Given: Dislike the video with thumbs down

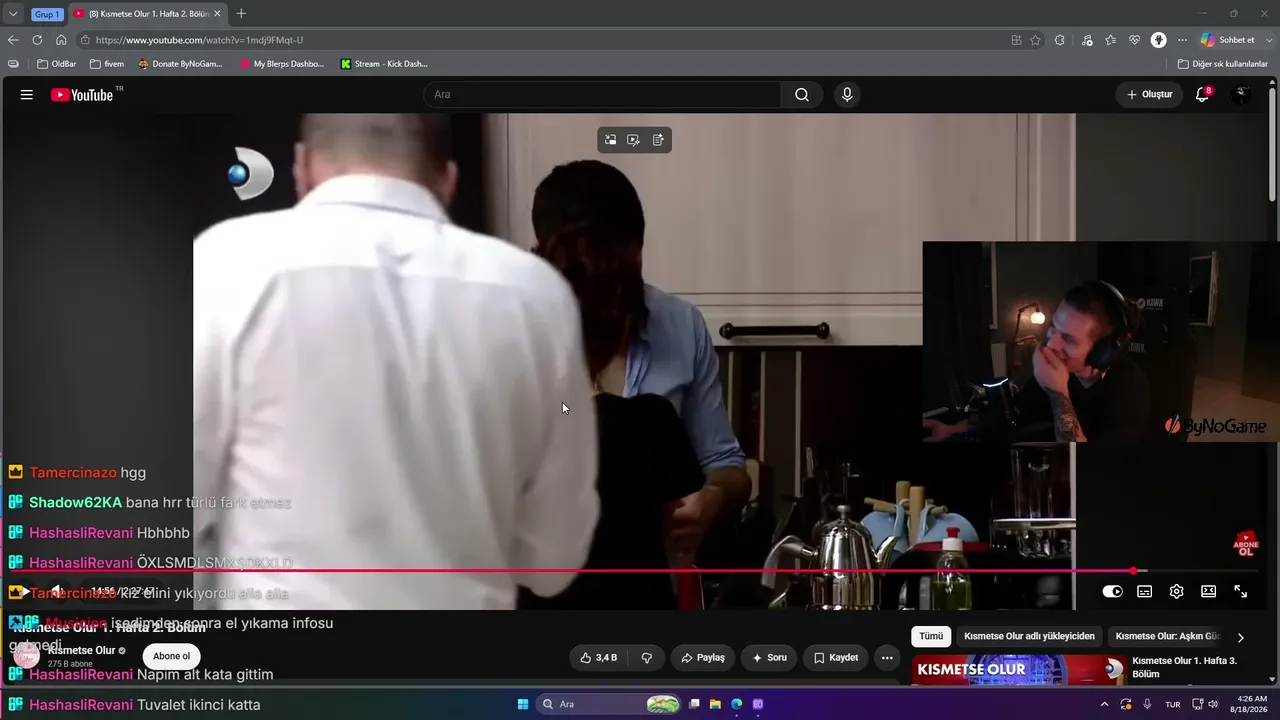Looking at the screenshot, I should point(647,658).
